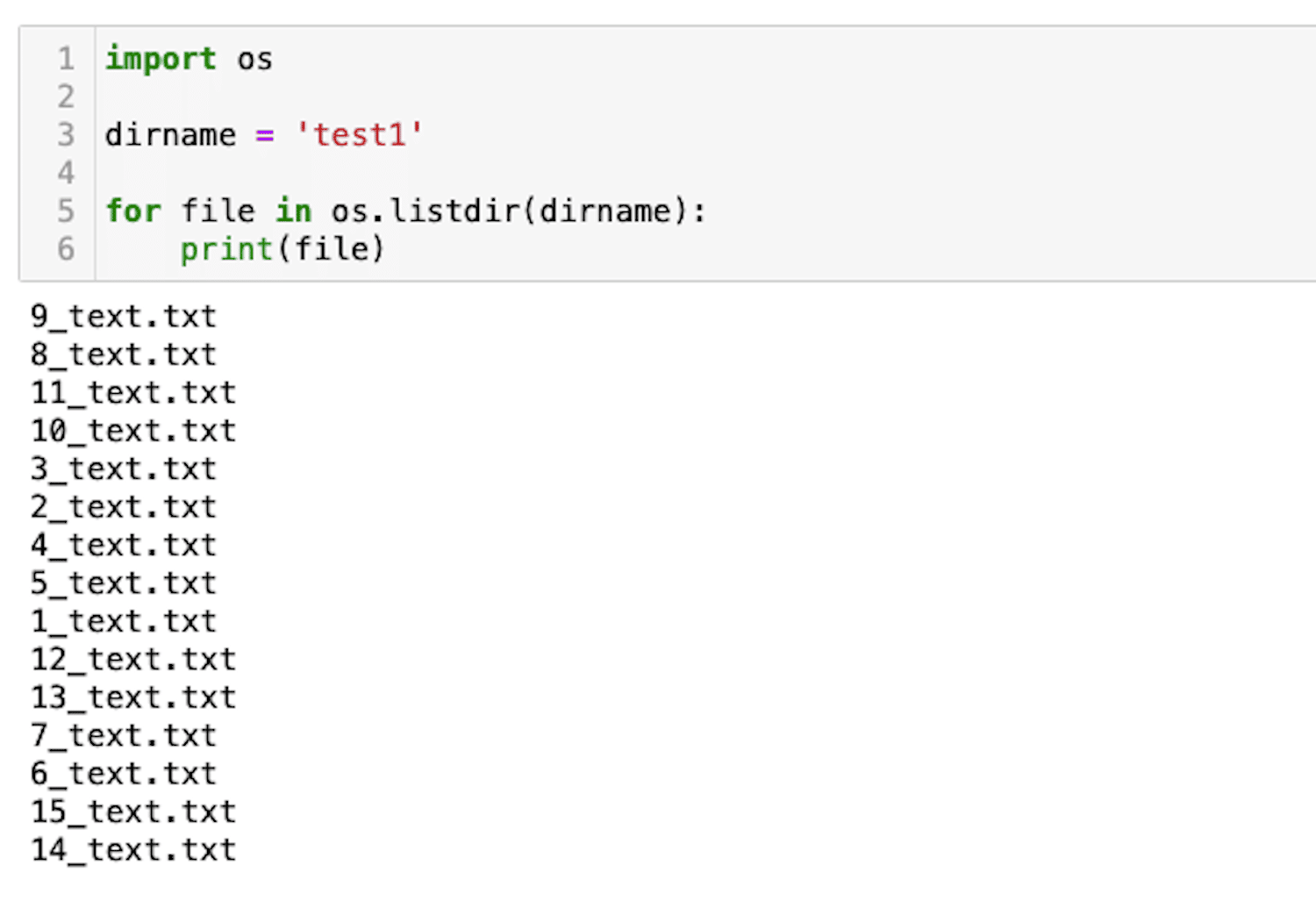Screen dimensions: 1316x901
Task: Click output line 8_text.txt
Action: [x=123, y=354]
